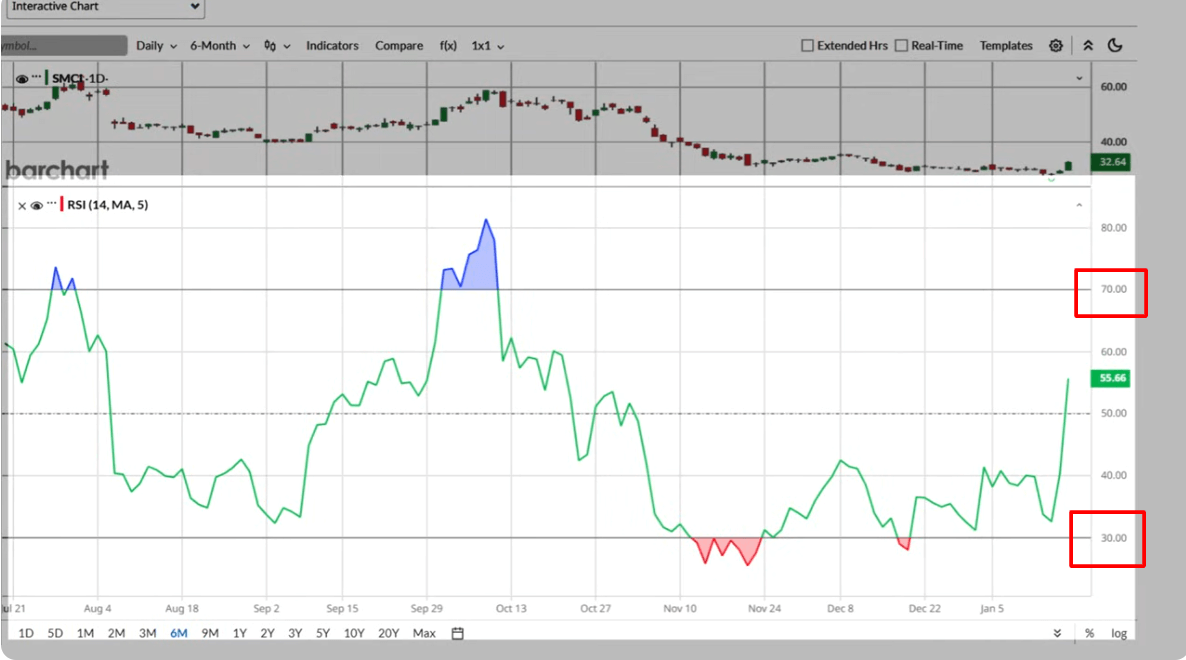Toggle visibility of the SMCI price series eye icon
This screenshot has height=660, width=1186.
(22, 79)
